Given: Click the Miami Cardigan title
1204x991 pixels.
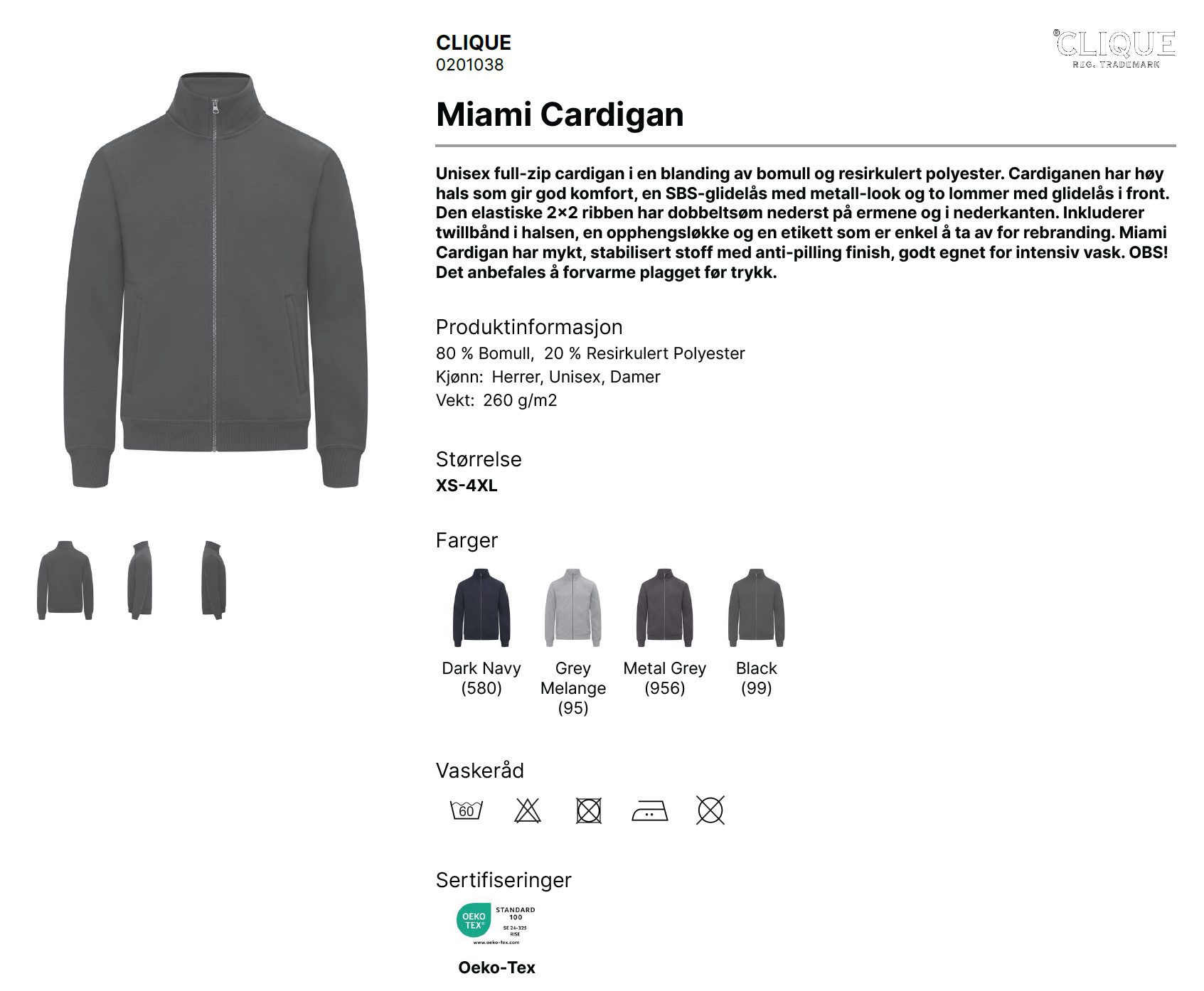Looking at the screenshot, I should click(x=560, y=114).
